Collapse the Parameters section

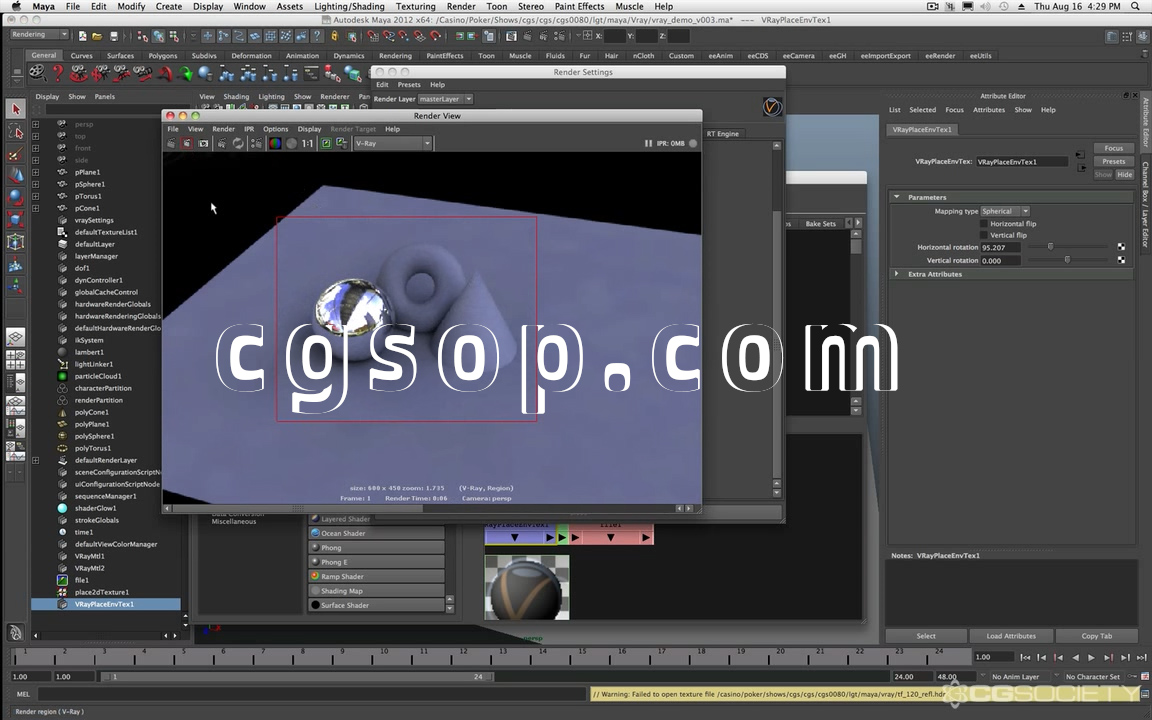pyautogui.click(x=896, y=197)
